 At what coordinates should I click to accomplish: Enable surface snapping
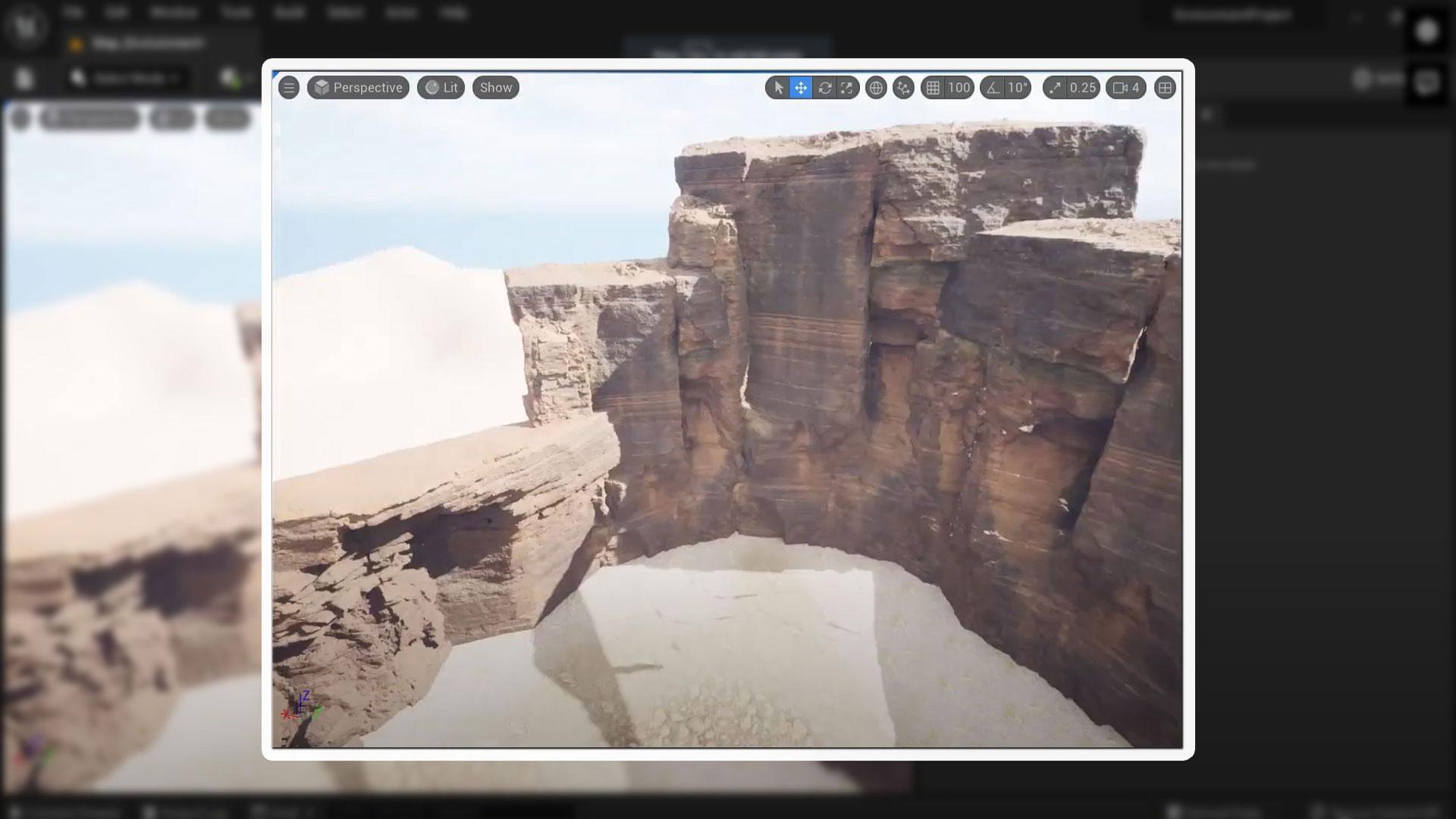coord(902,87)
